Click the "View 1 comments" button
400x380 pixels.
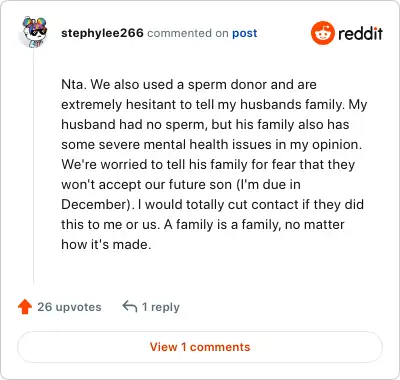(x=200, y=347)
